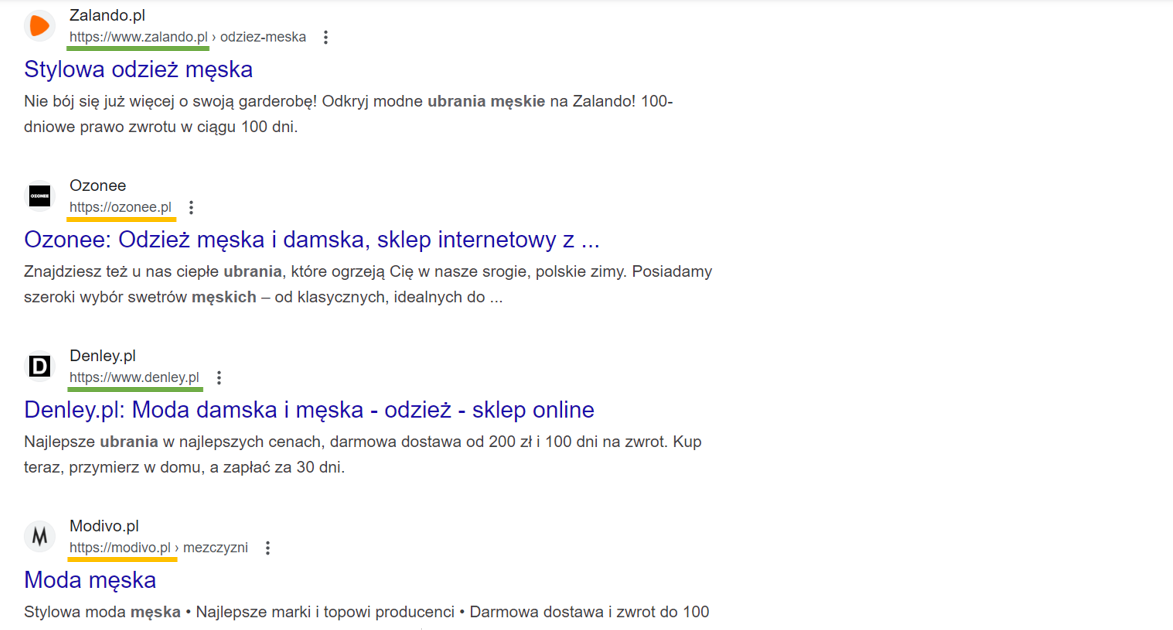Click the https://www.zalando.pl URL breadcrumb
This screenshot has width=1173, height=630.
[x=188, y=37]
